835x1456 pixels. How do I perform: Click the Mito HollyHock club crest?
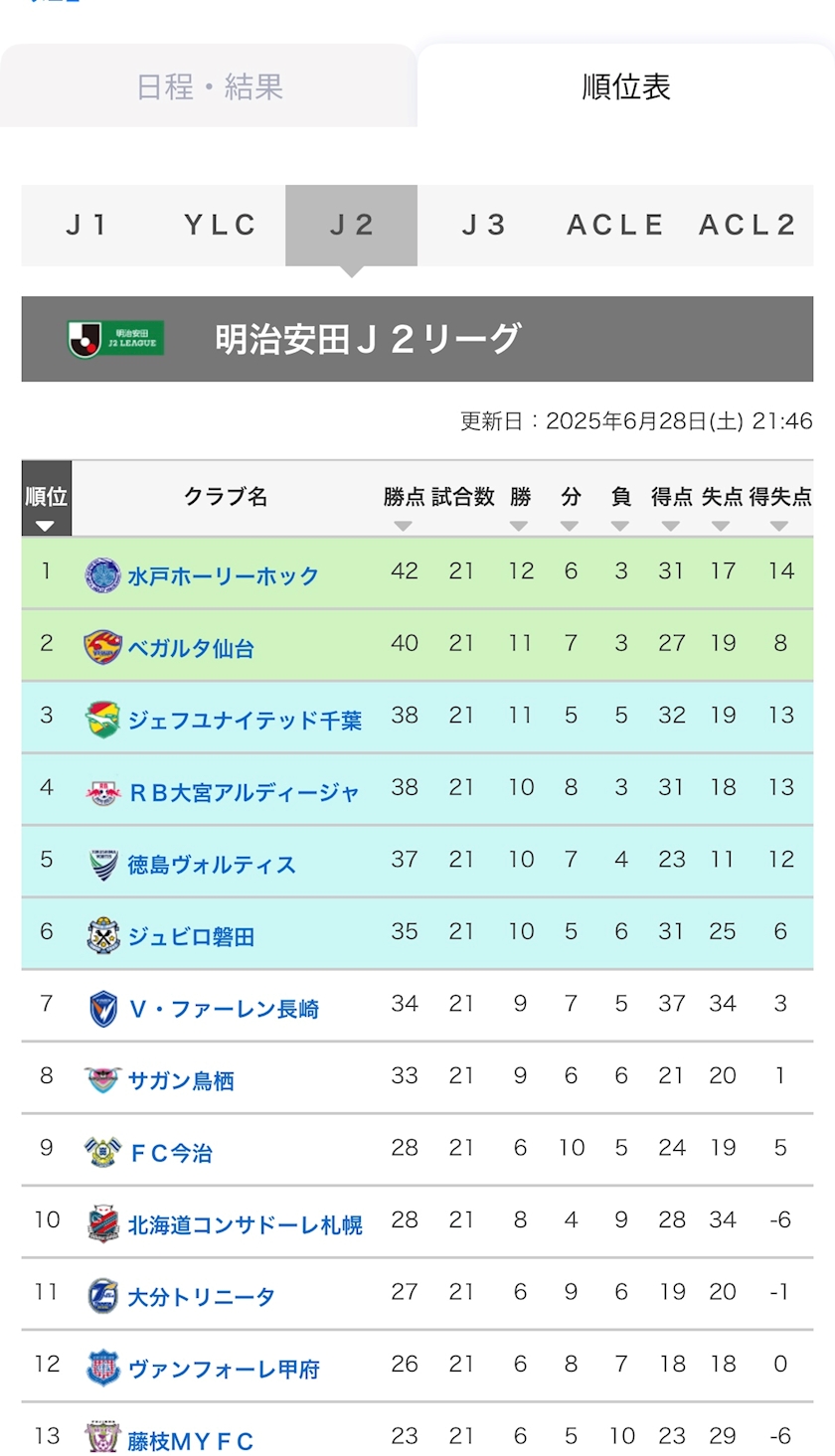point(103,574)
